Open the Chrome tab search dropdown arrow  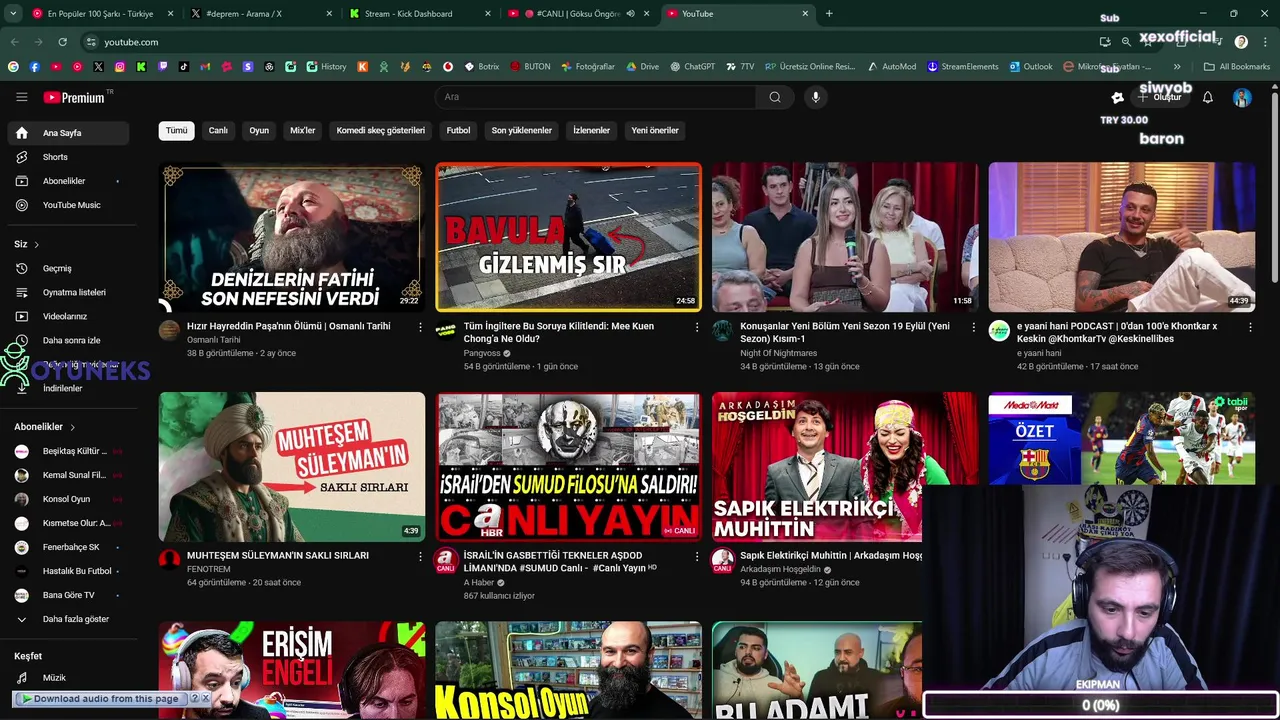[13, 14]
